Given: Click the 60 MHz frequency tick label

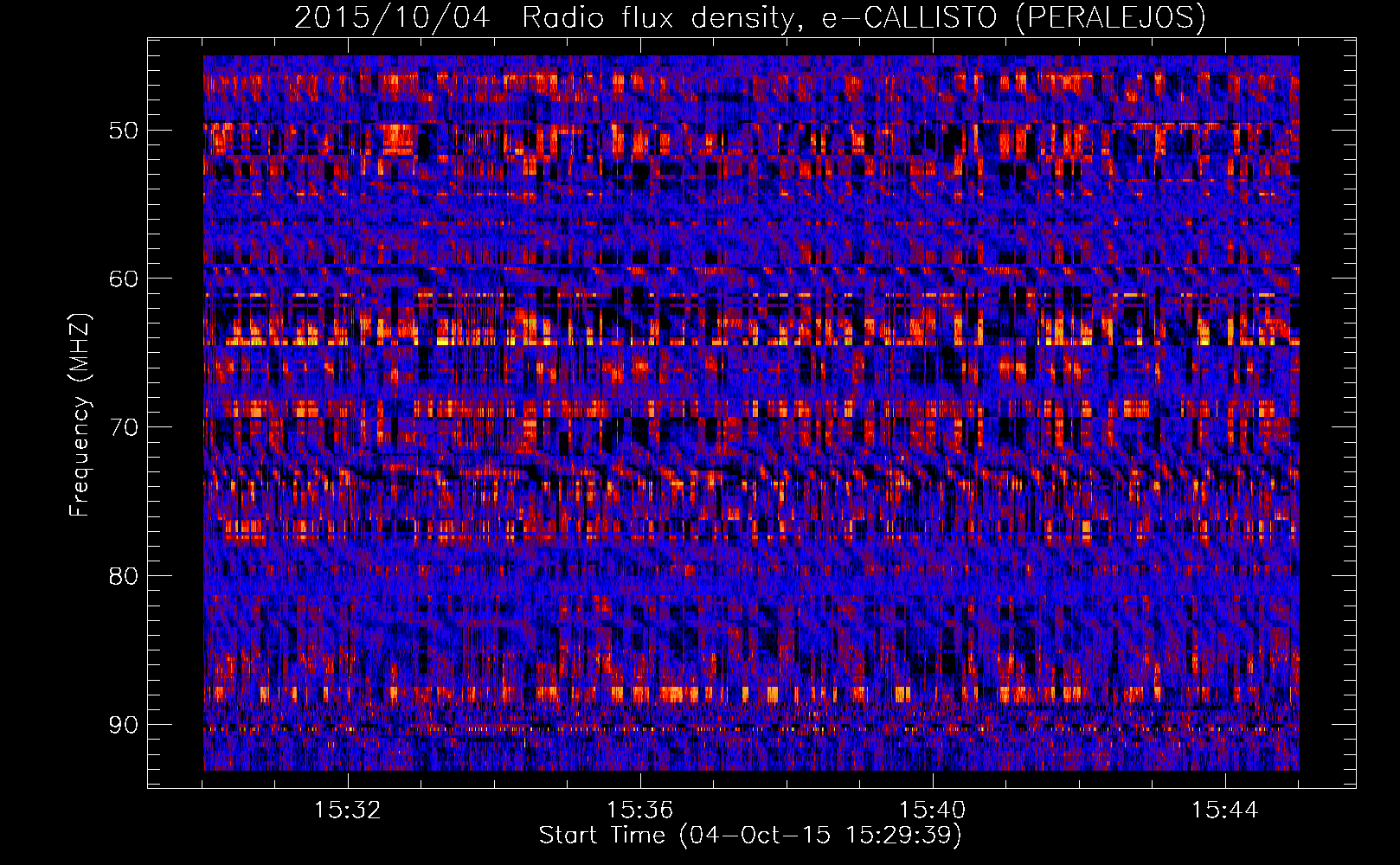Looking at the screenshot, I should (123, 279).
